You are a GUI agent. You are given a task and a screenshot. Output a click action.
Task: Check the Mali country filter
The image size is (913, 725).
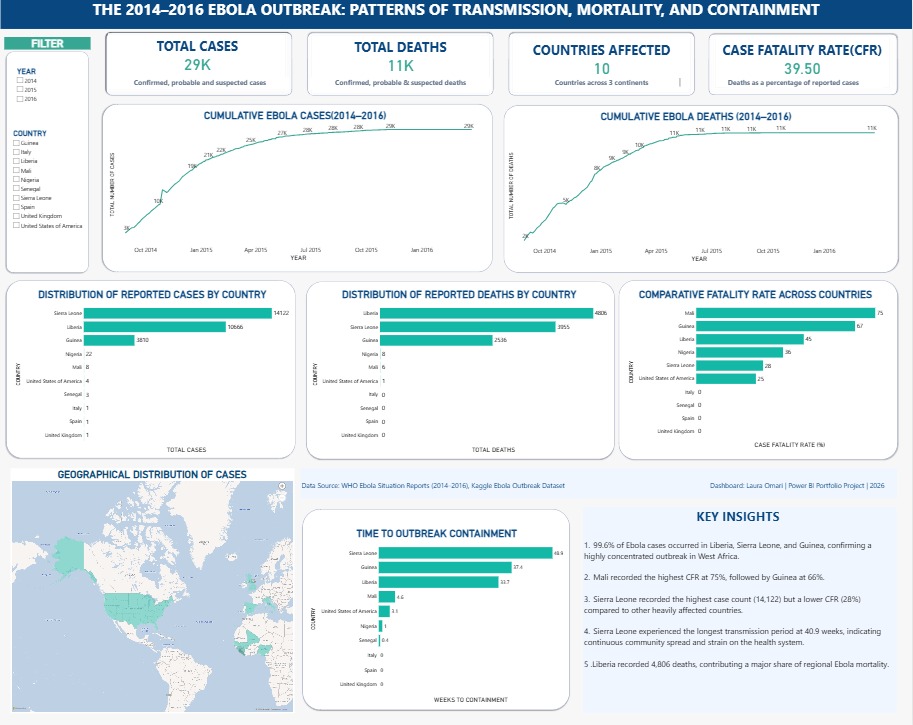(x=16, y=171)
